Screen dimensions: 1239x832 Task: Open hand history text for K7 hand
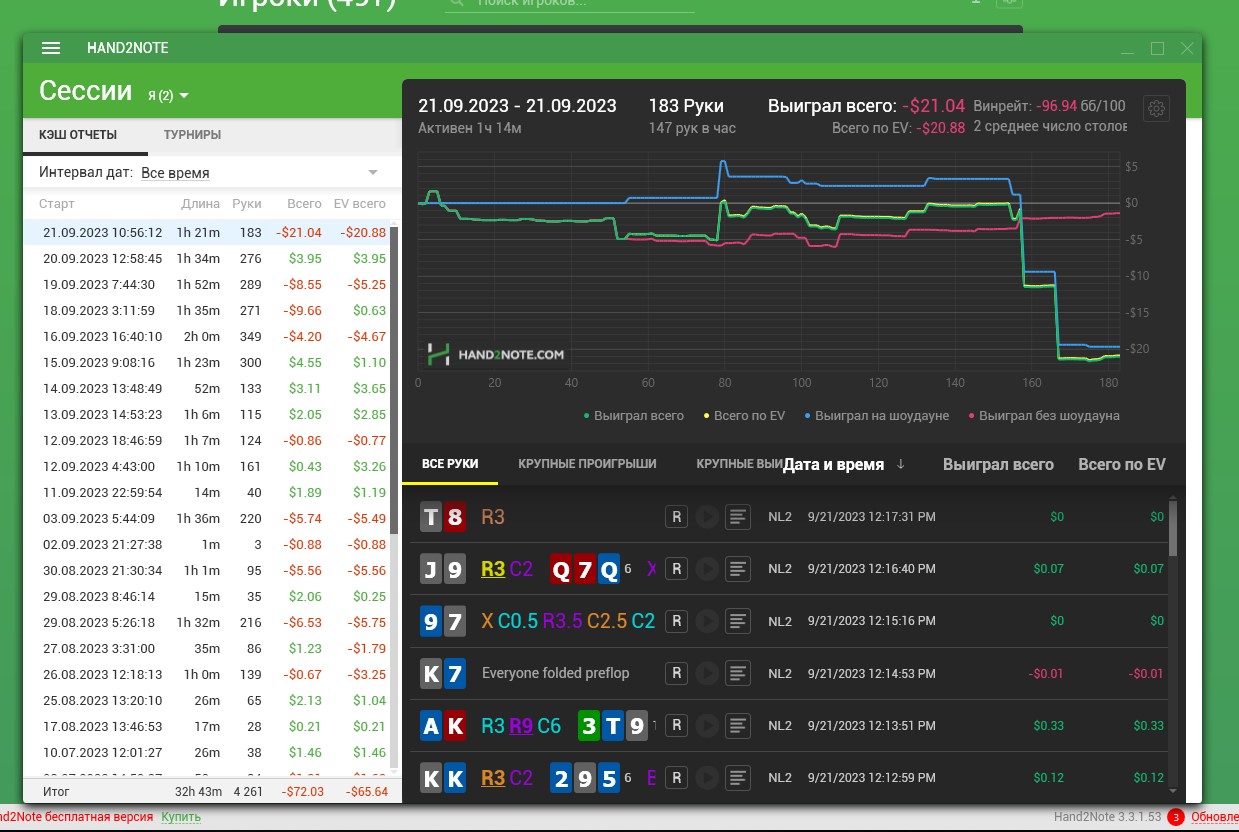coord(738,673)
